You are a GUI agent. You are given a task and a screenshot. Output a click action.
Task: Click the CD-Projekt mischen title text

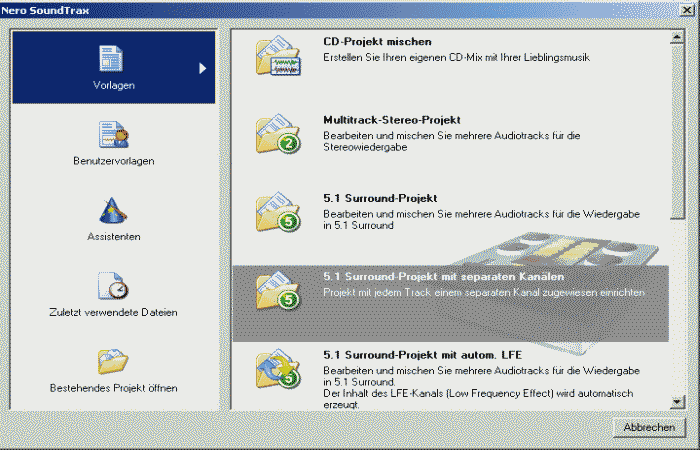[377, 42]
